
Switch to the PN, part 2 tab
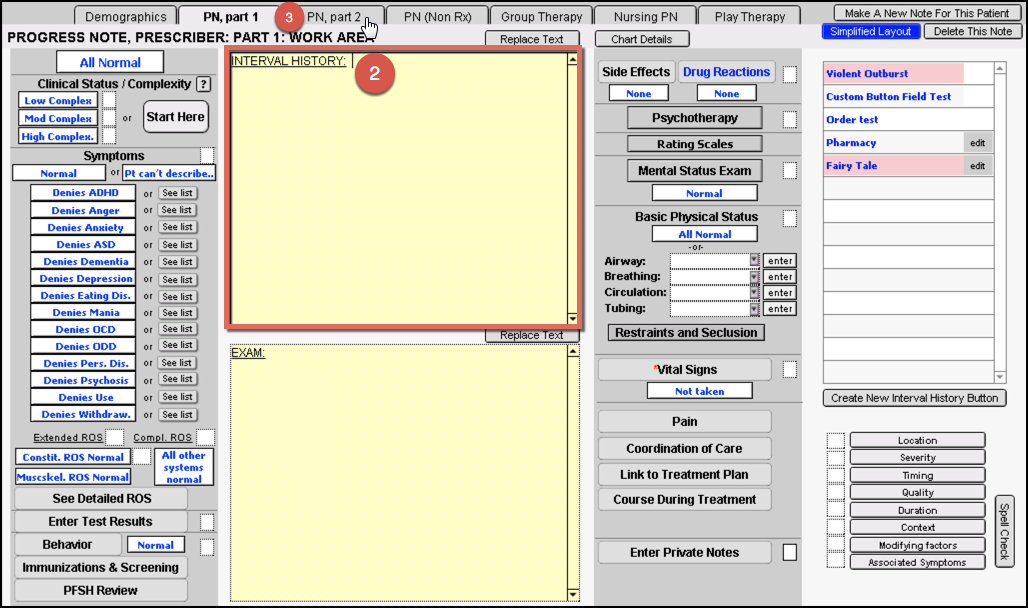tap(334, 17)
